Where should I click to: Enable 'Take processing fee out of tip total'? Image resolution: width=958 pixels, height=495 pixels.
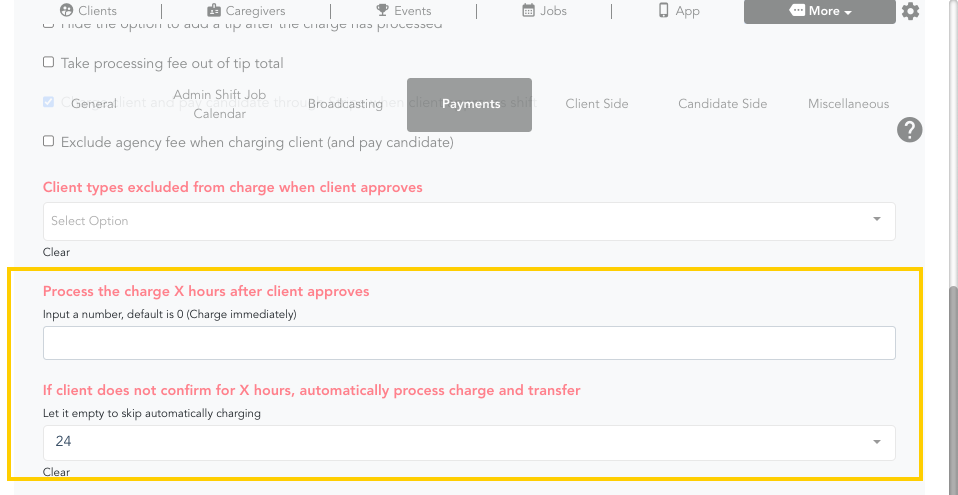pyautogui.click(x=49, y=63)
